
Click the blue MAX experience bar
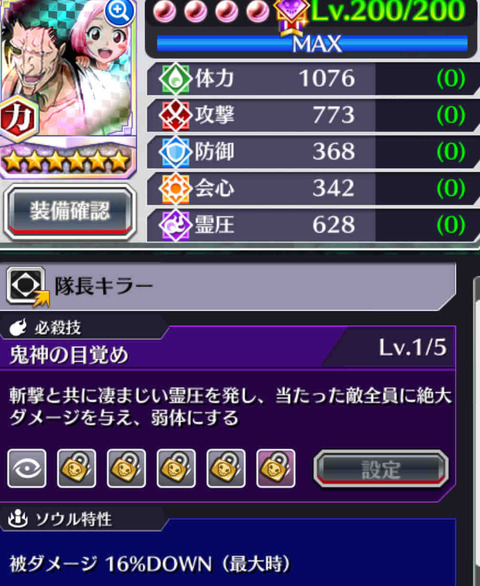[x=312, y=43]
